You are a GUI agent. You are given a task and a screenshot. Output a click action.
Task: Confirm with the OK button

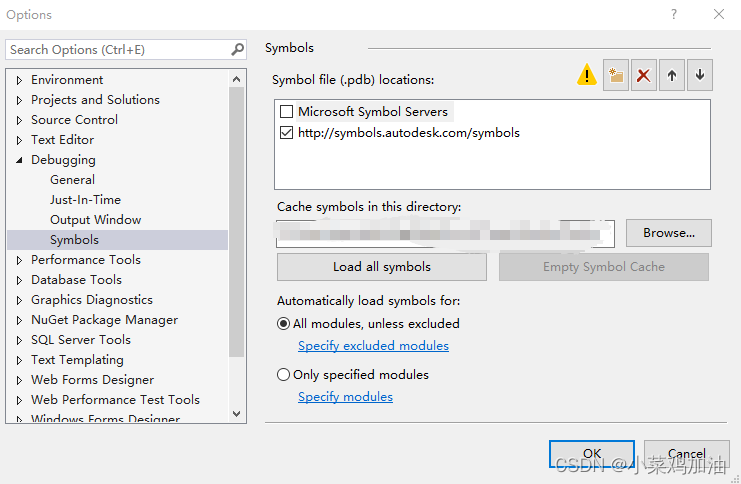(592, 454)
